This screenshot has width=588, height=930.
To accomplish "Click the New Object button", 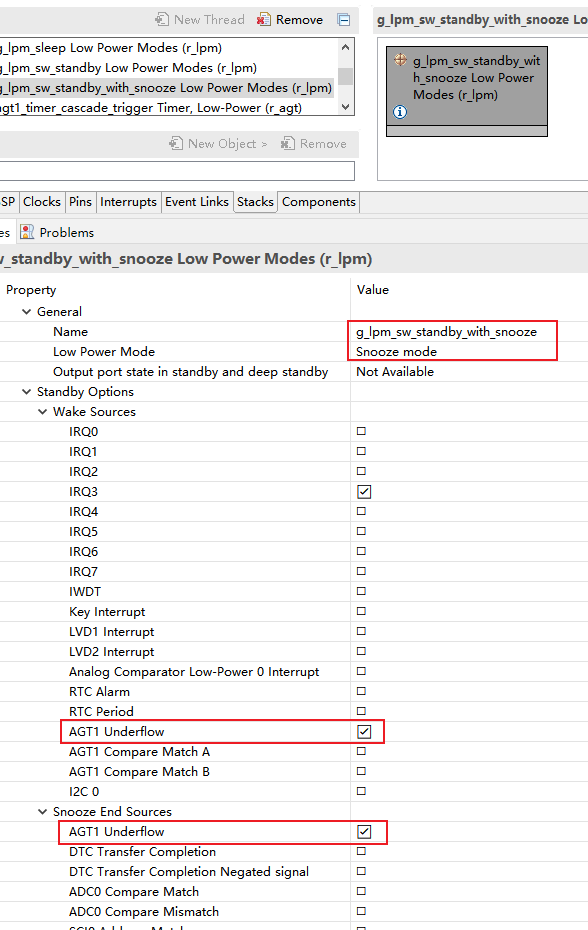I will pos(218,144).
